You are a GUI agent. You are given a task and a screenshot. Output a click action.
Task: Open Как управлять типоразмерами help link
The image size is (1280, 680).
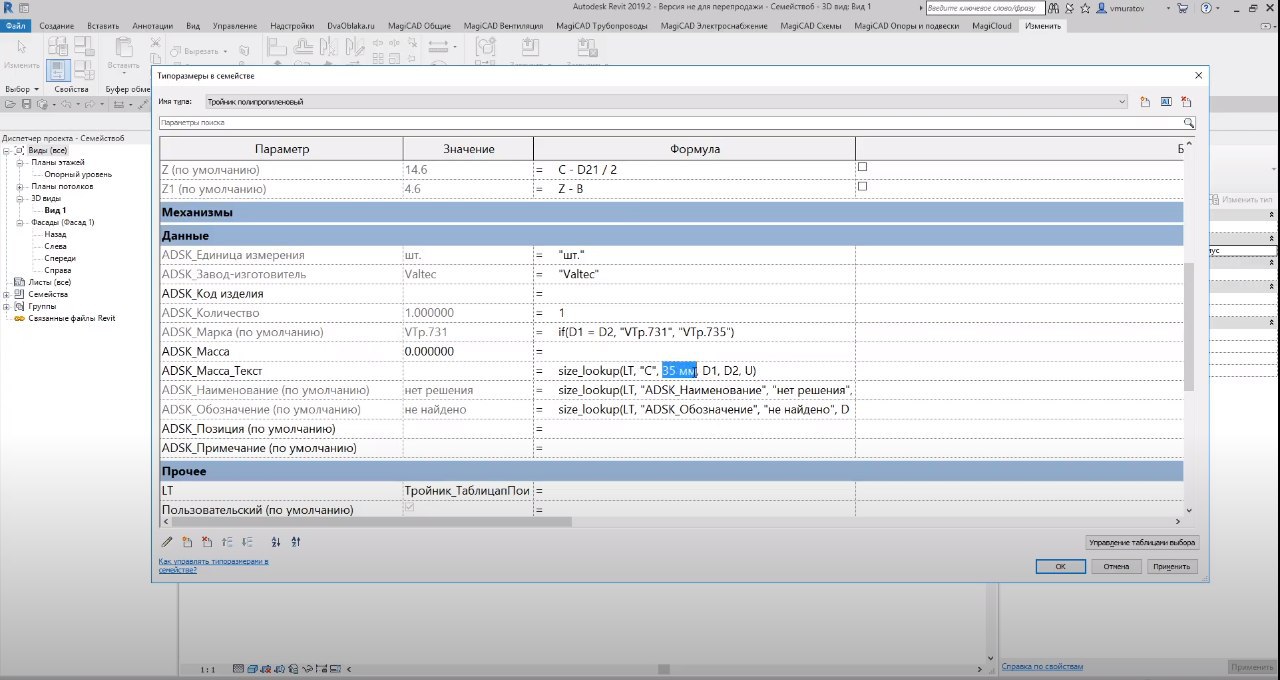click(214, 565)
